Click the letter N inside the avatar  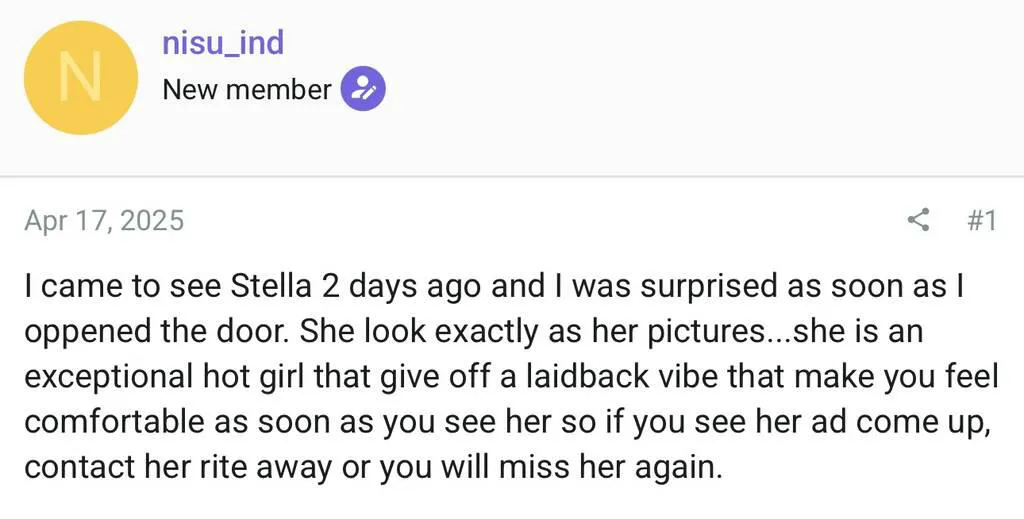pos(80,78)
